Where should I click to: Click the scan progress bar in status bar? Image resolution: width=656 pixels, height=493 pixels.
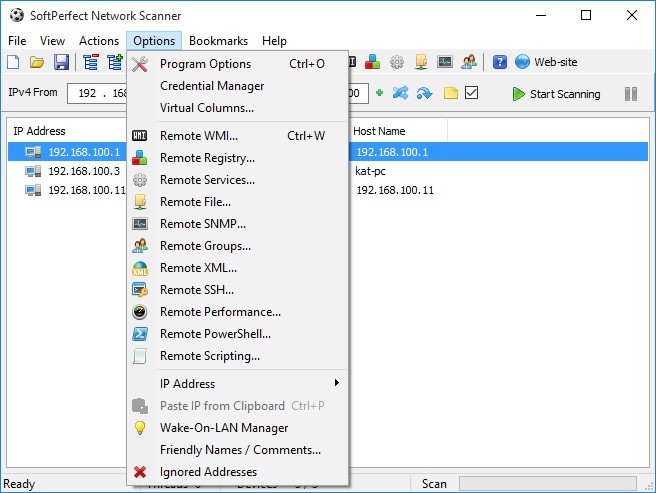coord(548,484)
